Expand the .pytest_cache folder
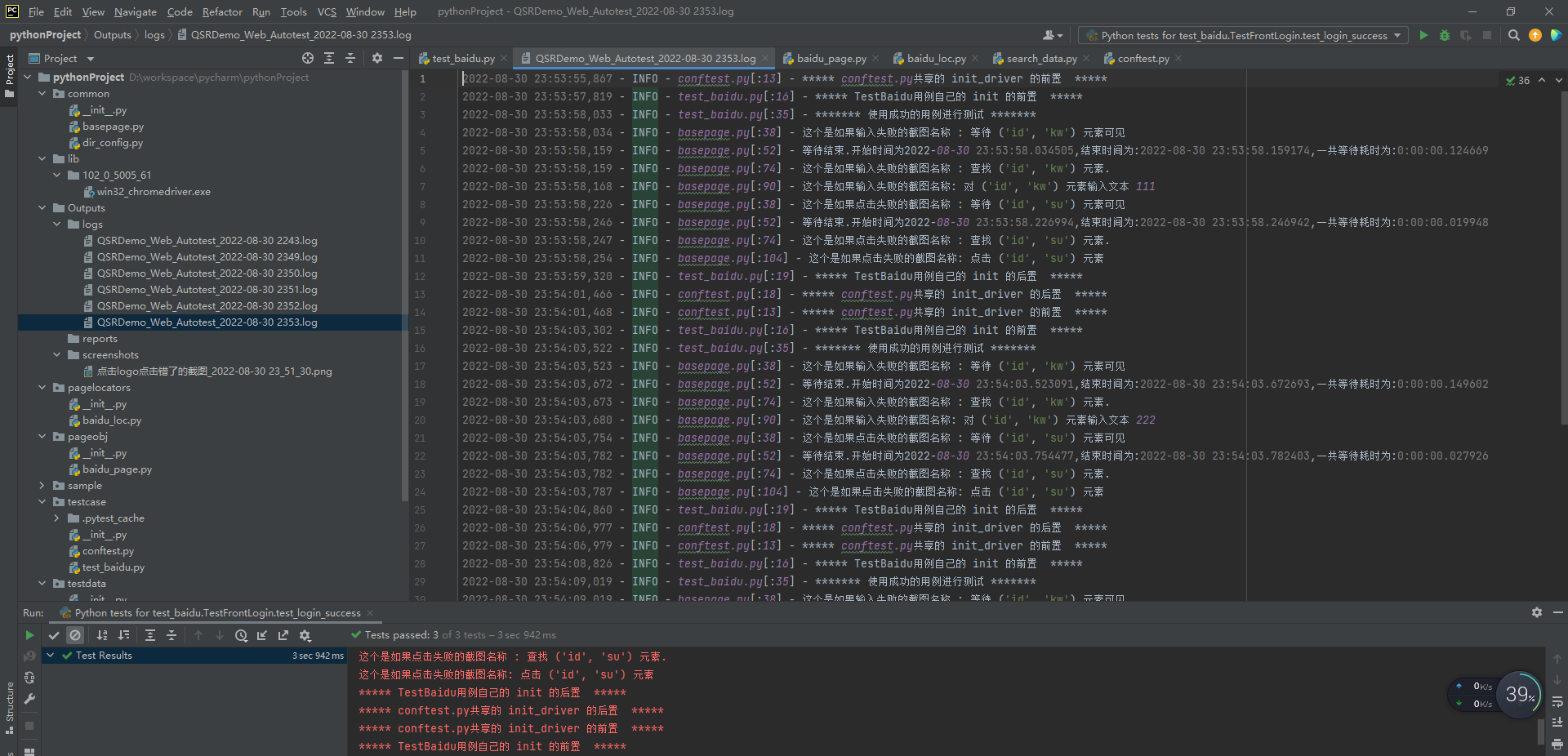The width and height of the screenshot is (1568, 756). point(57,518)
